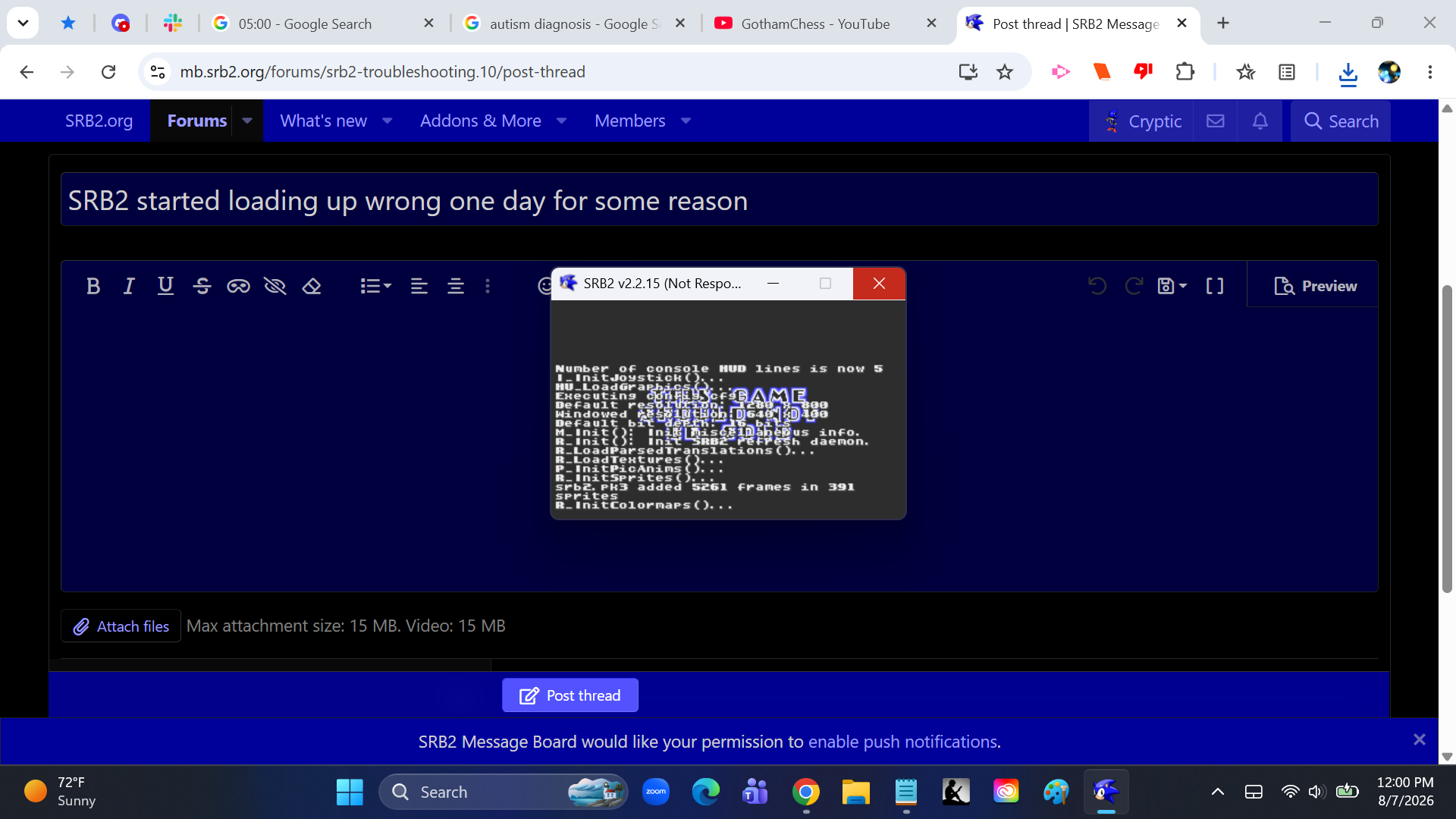This screenshot has height=819, width=1456.
Task: Open the Members menu item
Action: coord(629,121)
